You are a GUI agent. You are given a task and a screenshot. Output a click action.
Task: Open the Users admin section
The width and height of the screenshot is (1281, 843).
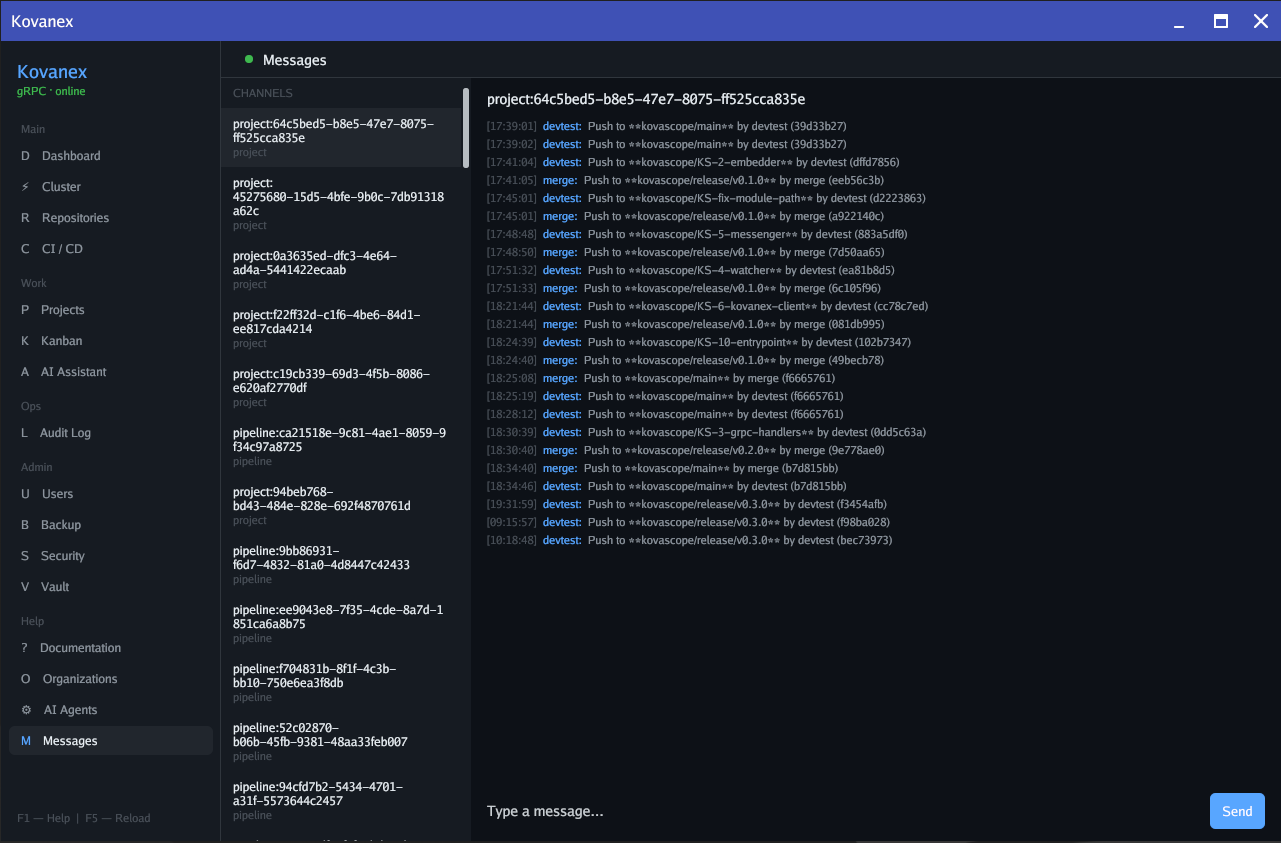58,494
